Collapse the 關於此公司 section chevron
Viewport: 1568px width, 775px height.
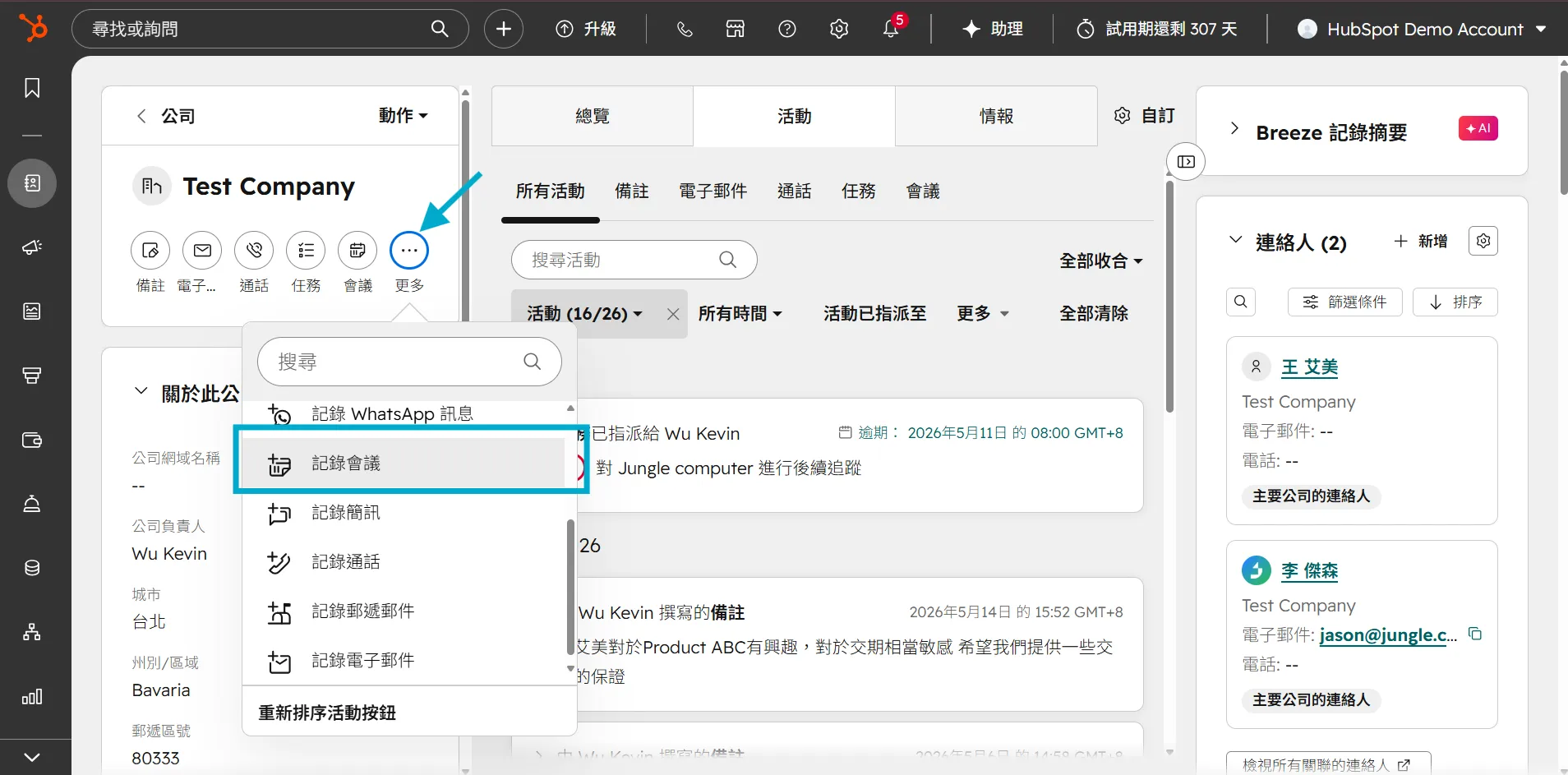[141, 391]
